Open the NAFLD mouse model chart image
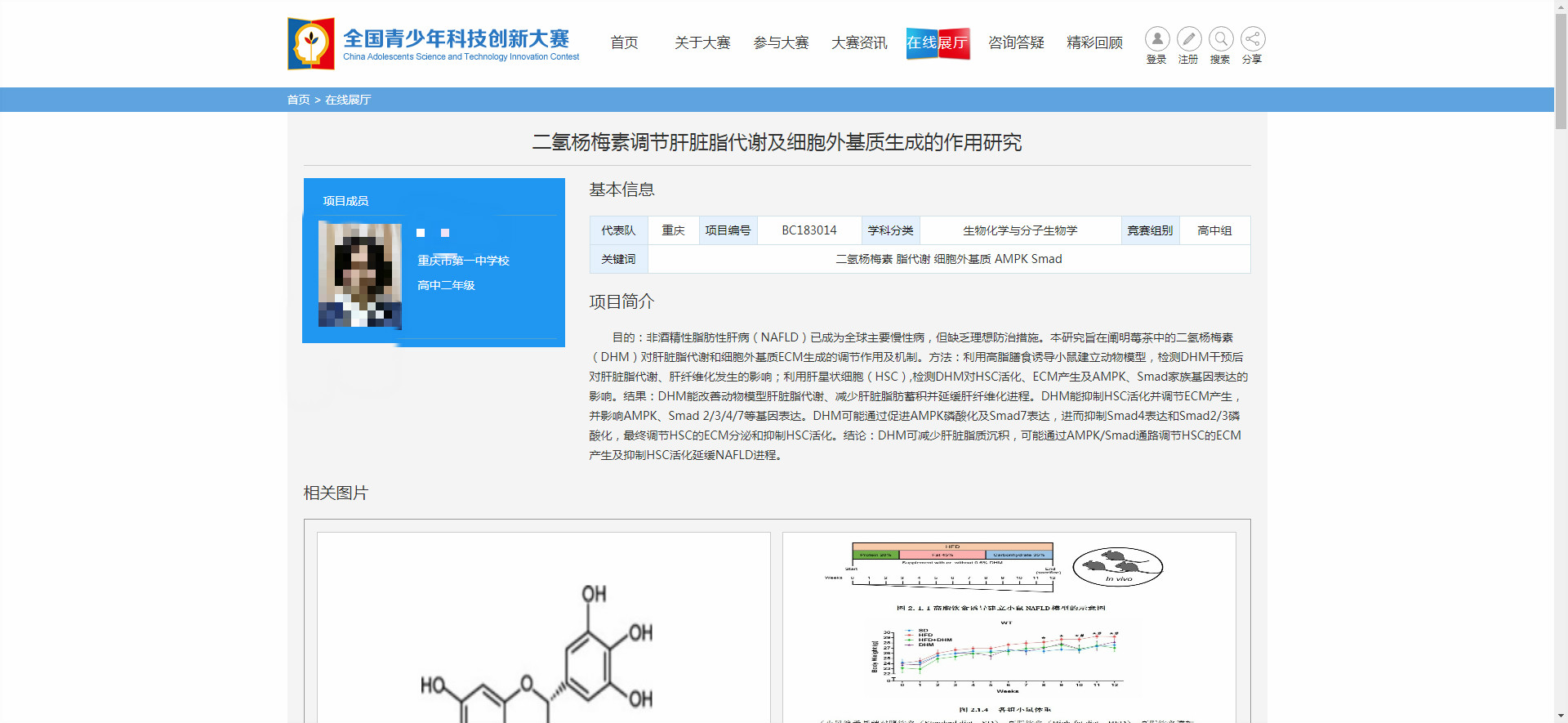This screenshot has width=1568, height=723. [x=1009, y=627]
